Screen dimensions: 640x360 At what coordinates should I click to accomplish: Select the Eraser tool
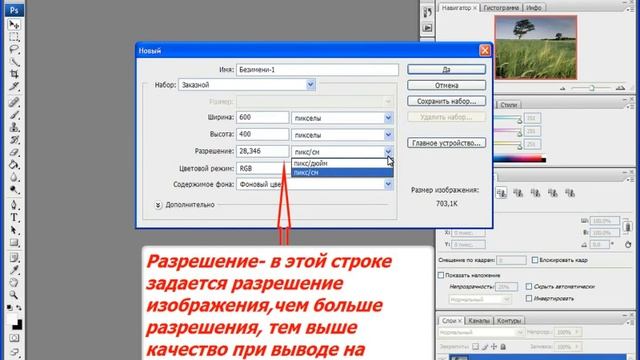14,153
